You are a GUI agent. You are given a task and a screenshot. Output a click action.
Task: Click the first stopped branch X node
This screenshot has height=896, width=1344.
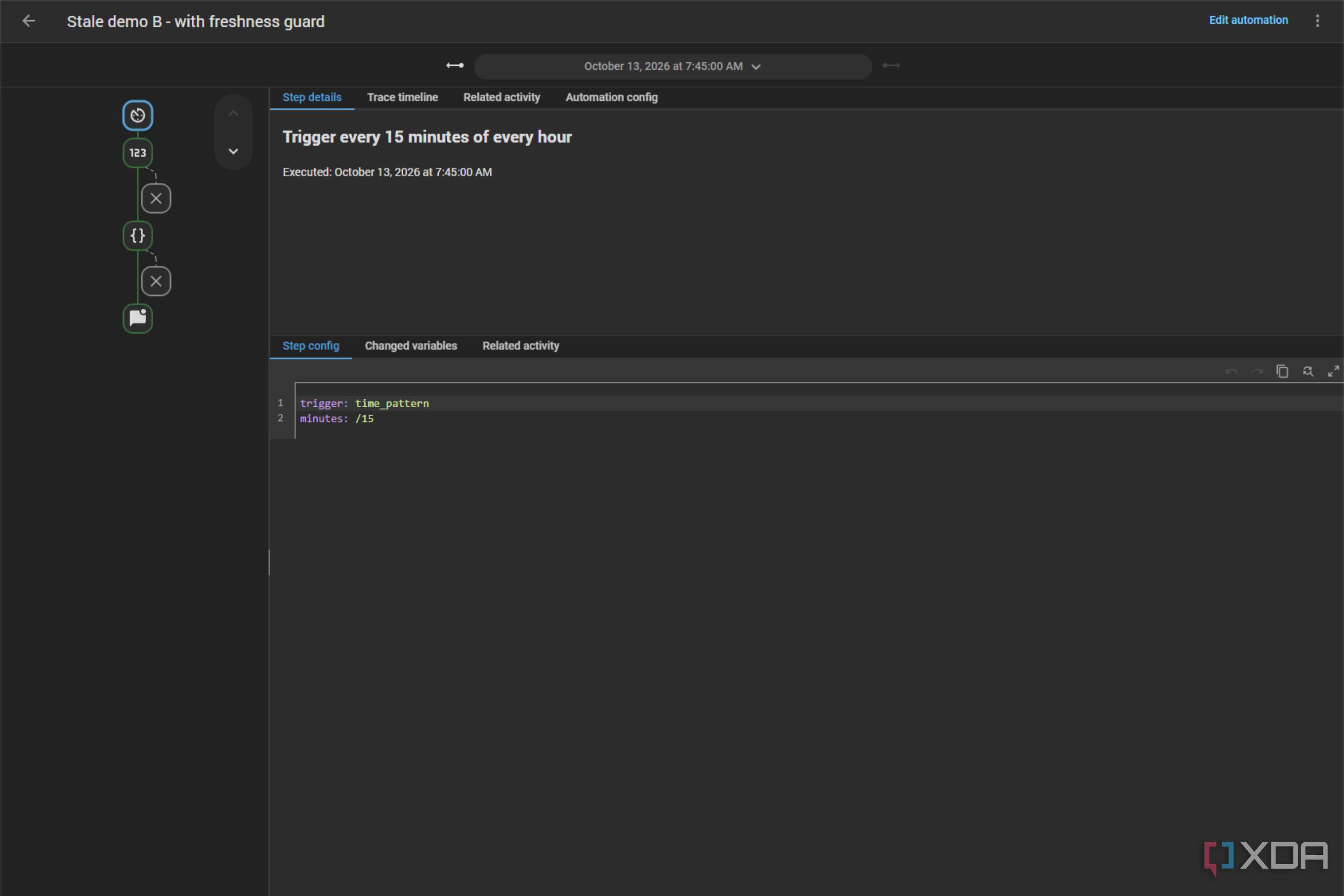pos(156,198)
